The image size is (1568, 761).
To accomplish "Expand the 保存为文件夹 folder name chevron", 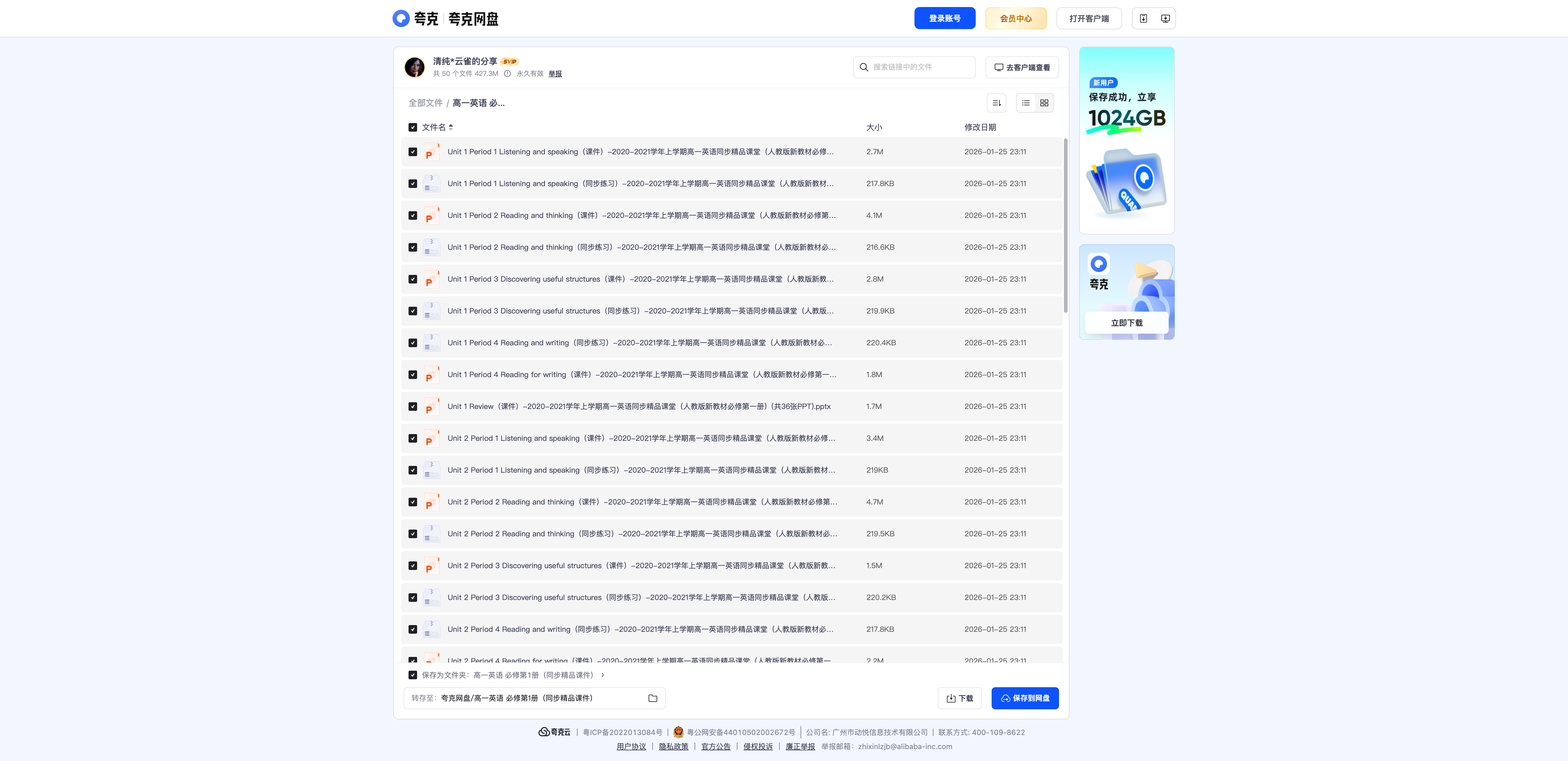I will pyautogui.click(x=603, y=675).
